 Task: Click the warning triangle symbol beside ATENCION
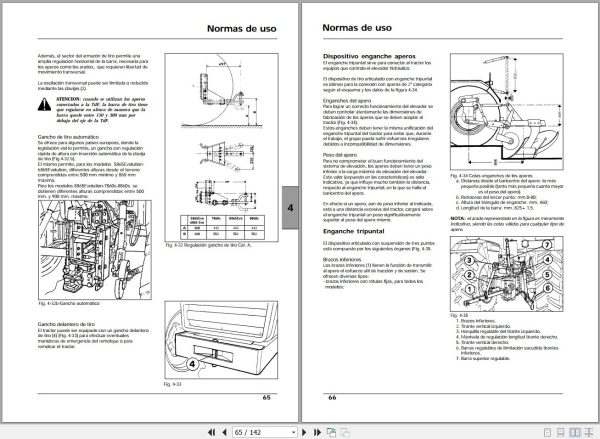click(44, 104)
